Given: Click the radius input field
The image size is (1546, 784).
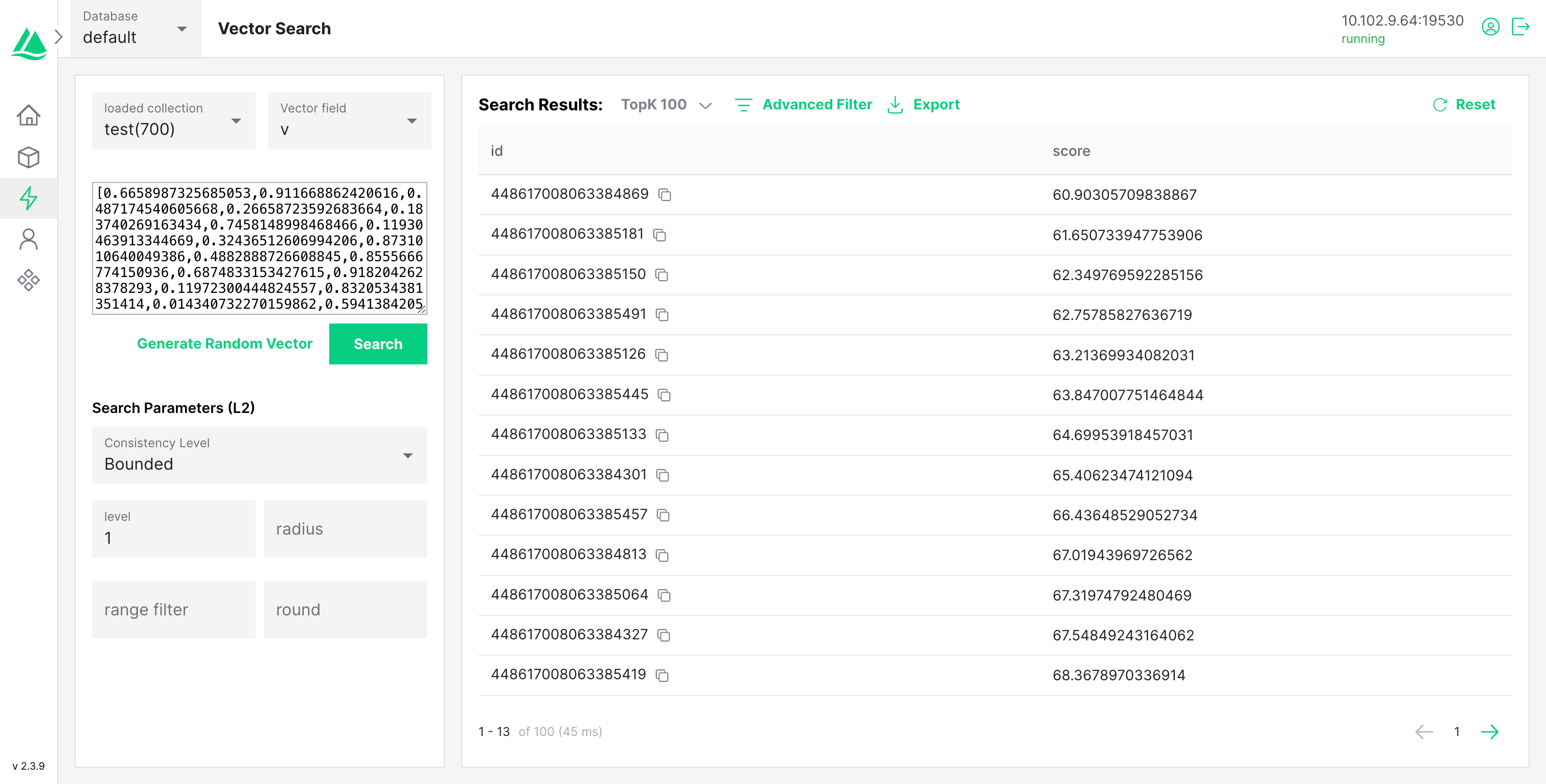Looking at the screenshot, I should point(345,529).
